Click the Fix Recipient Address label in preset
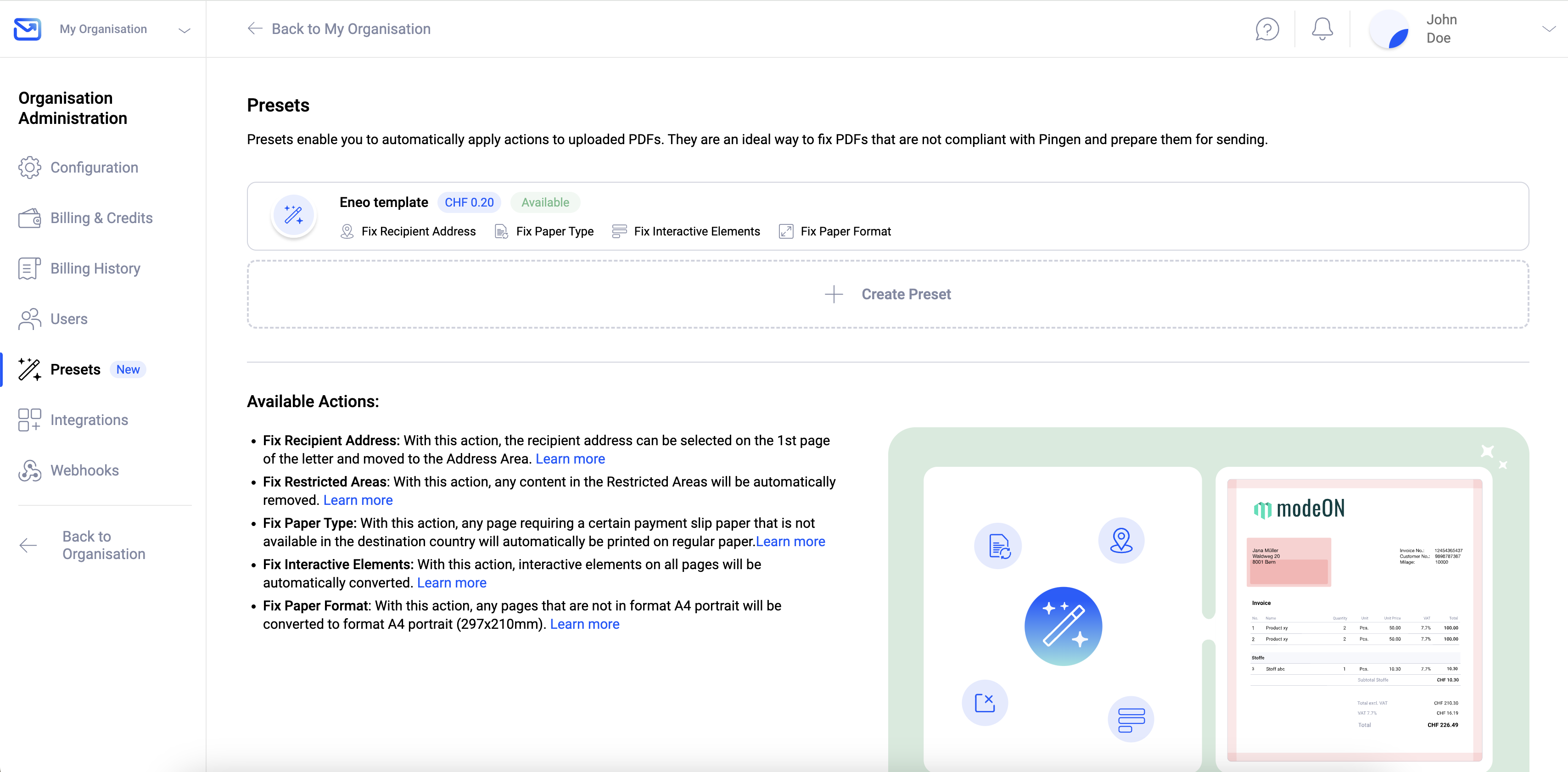This screenshot has height=772, width=1568. [x=418, y=231]
